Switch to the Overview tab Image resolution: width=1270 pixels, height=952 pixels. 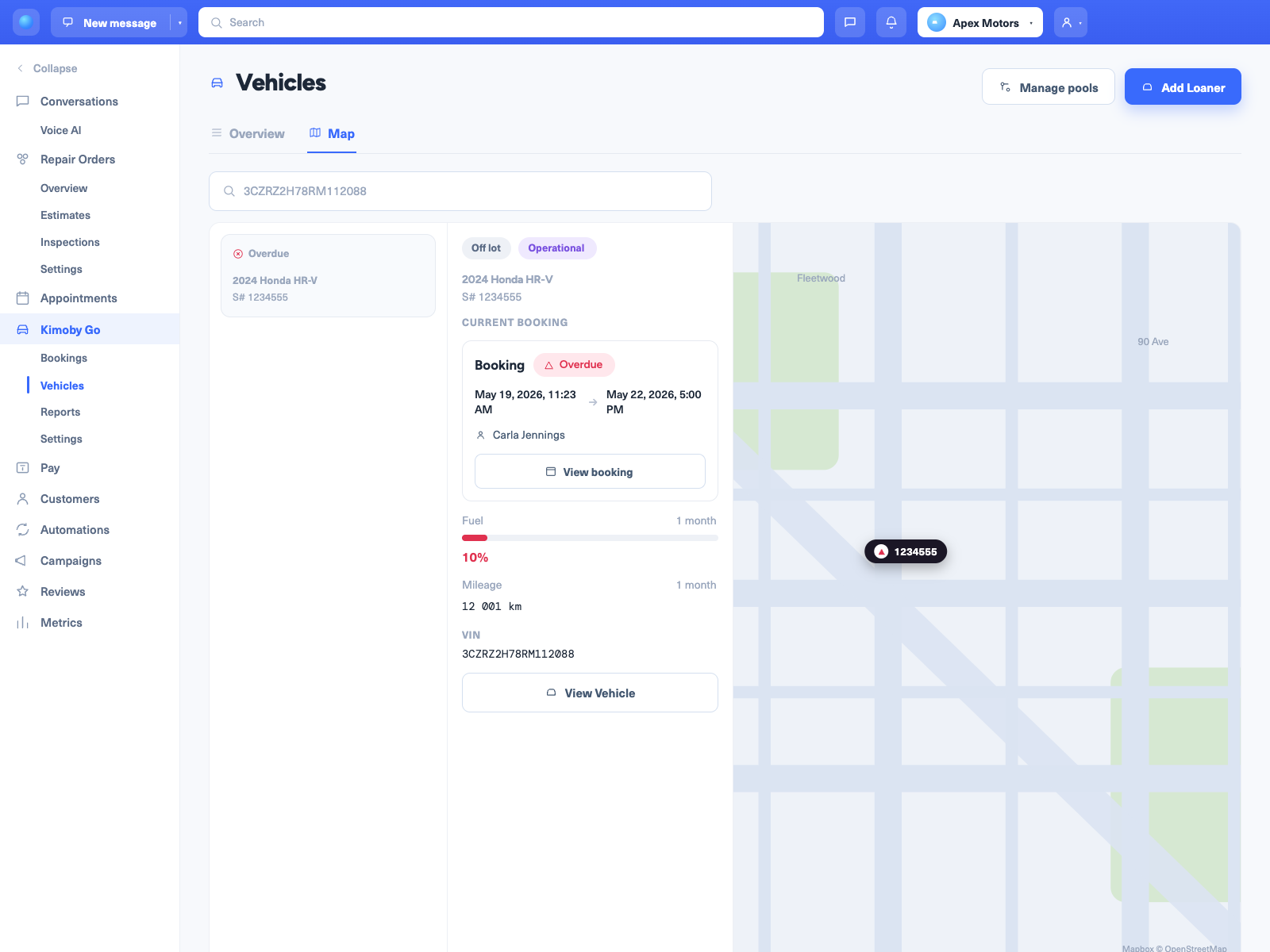pyautogui.click(x=248, y=133)
